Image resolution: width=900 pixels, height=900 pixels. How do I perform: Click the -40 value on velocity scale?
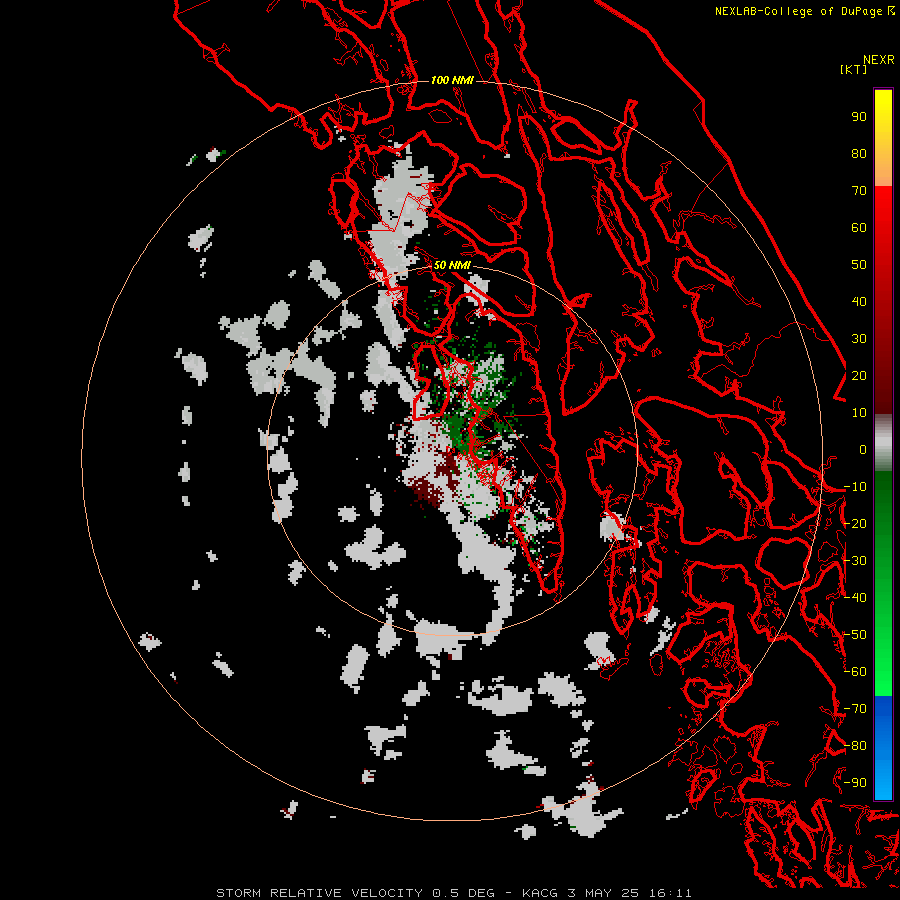point(855,598)
